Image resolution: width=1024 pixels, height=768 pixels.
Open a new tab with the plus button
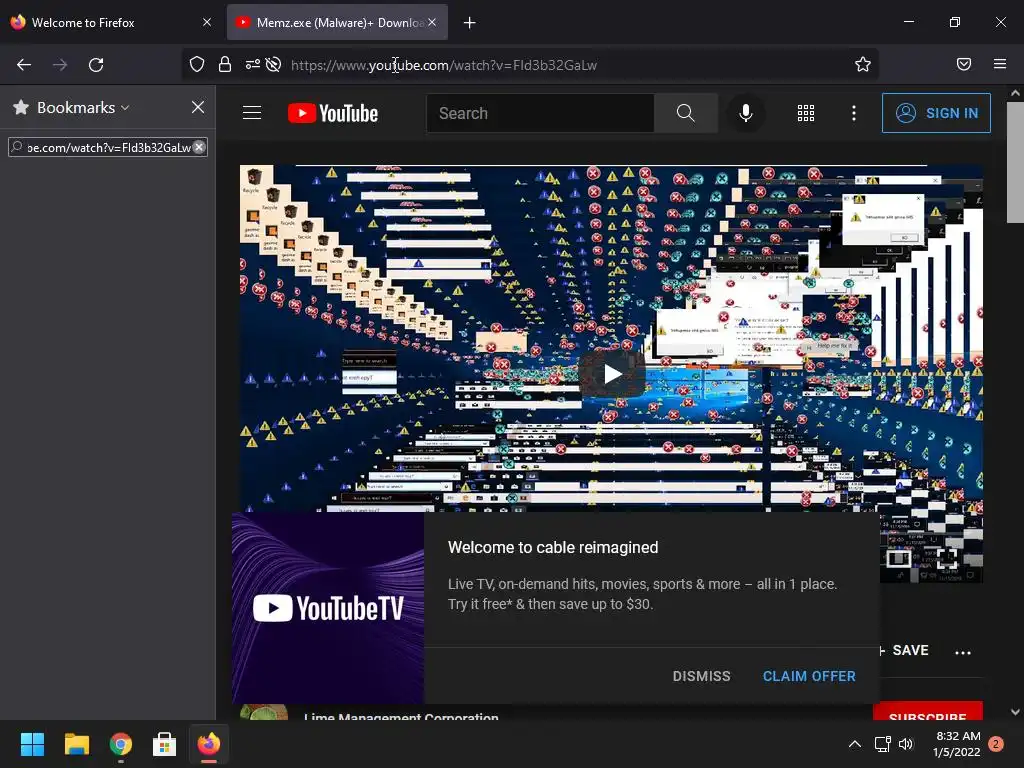(x=470, y=23)
